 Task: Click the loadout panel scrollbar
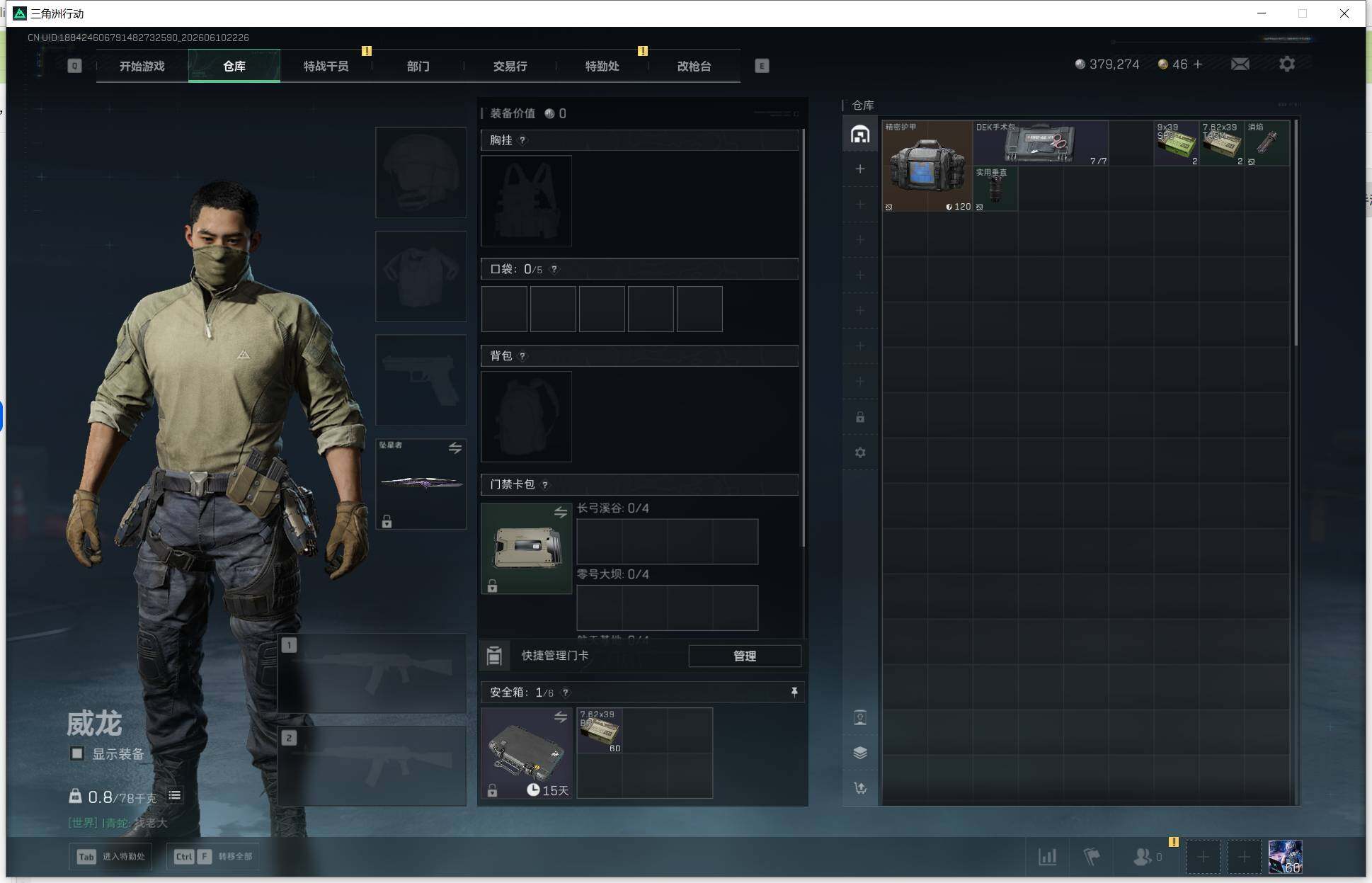pyautogui.click(x=803, y=337)
